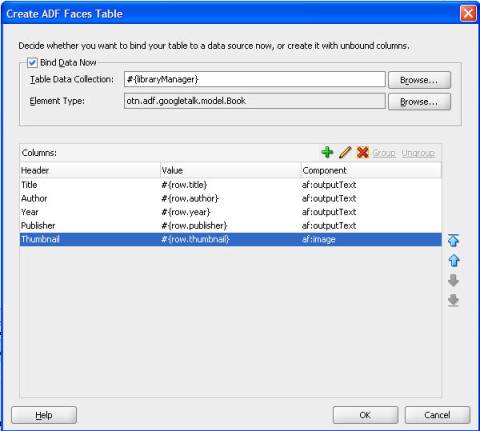Click the Header column heading
This screenshot has width=480, height=431.
[90, 170]
